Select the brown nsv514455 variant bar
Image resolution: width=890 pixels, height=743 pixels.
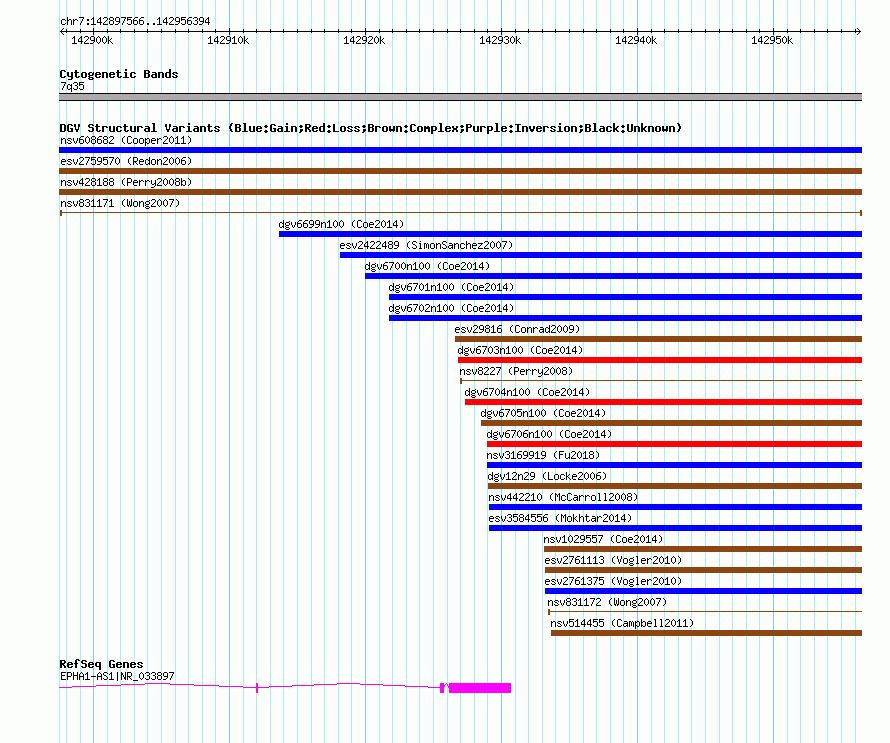706,633
